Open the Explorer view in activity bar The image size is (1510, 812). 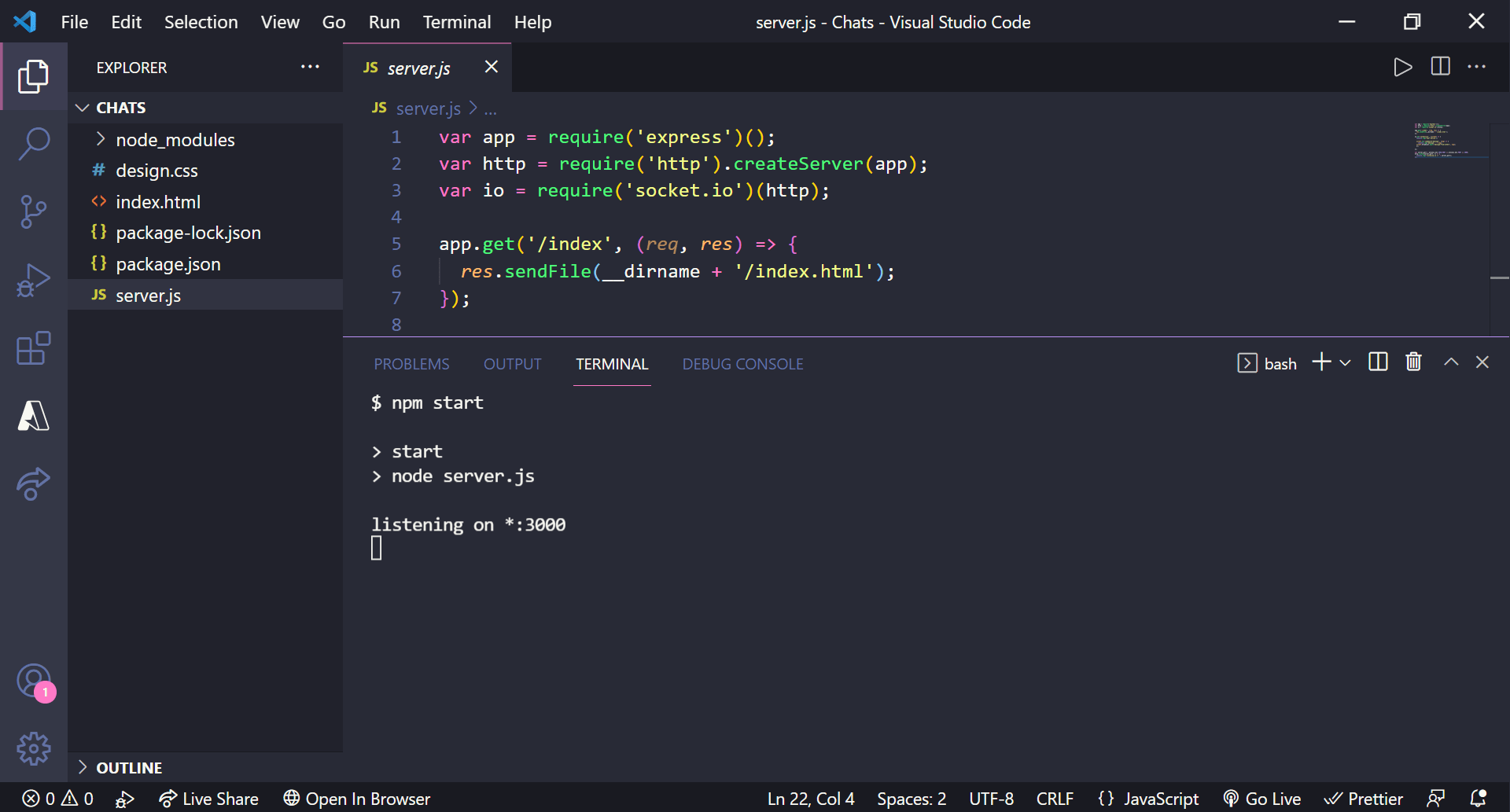(34, 76)
